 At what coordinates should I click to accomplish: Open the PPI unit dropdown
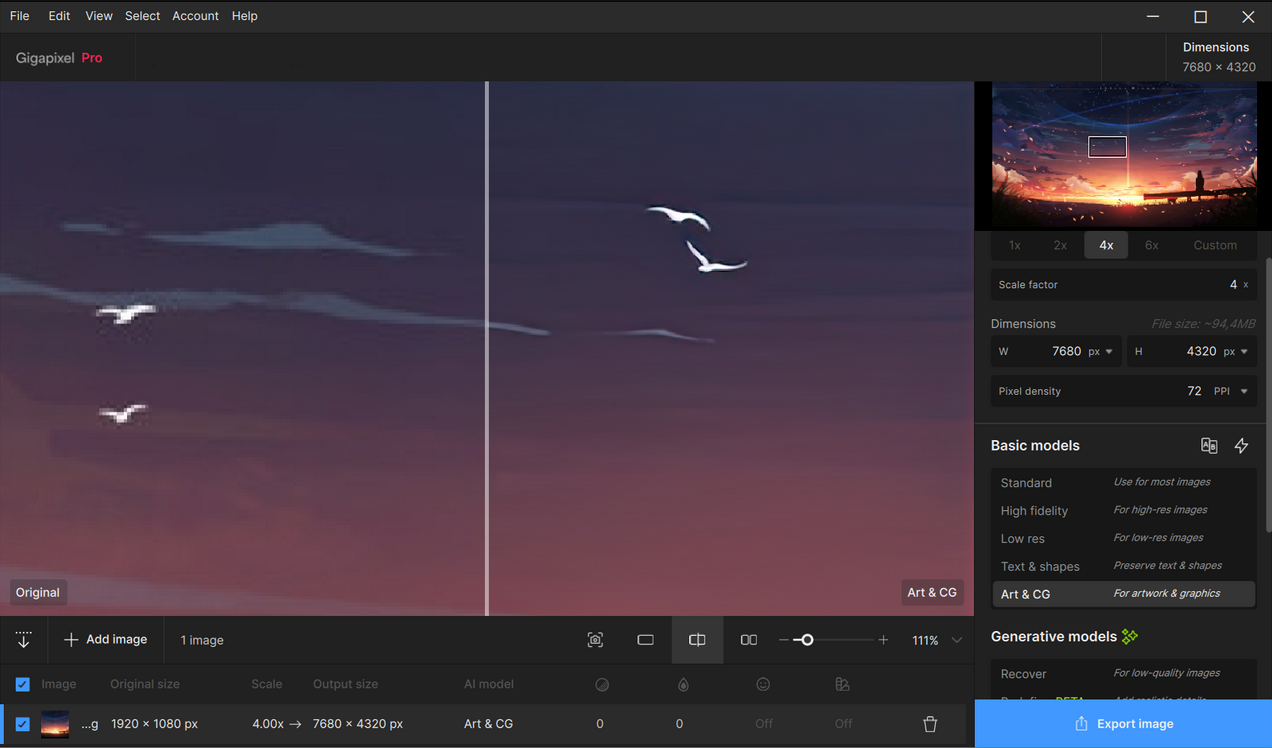1231,391
